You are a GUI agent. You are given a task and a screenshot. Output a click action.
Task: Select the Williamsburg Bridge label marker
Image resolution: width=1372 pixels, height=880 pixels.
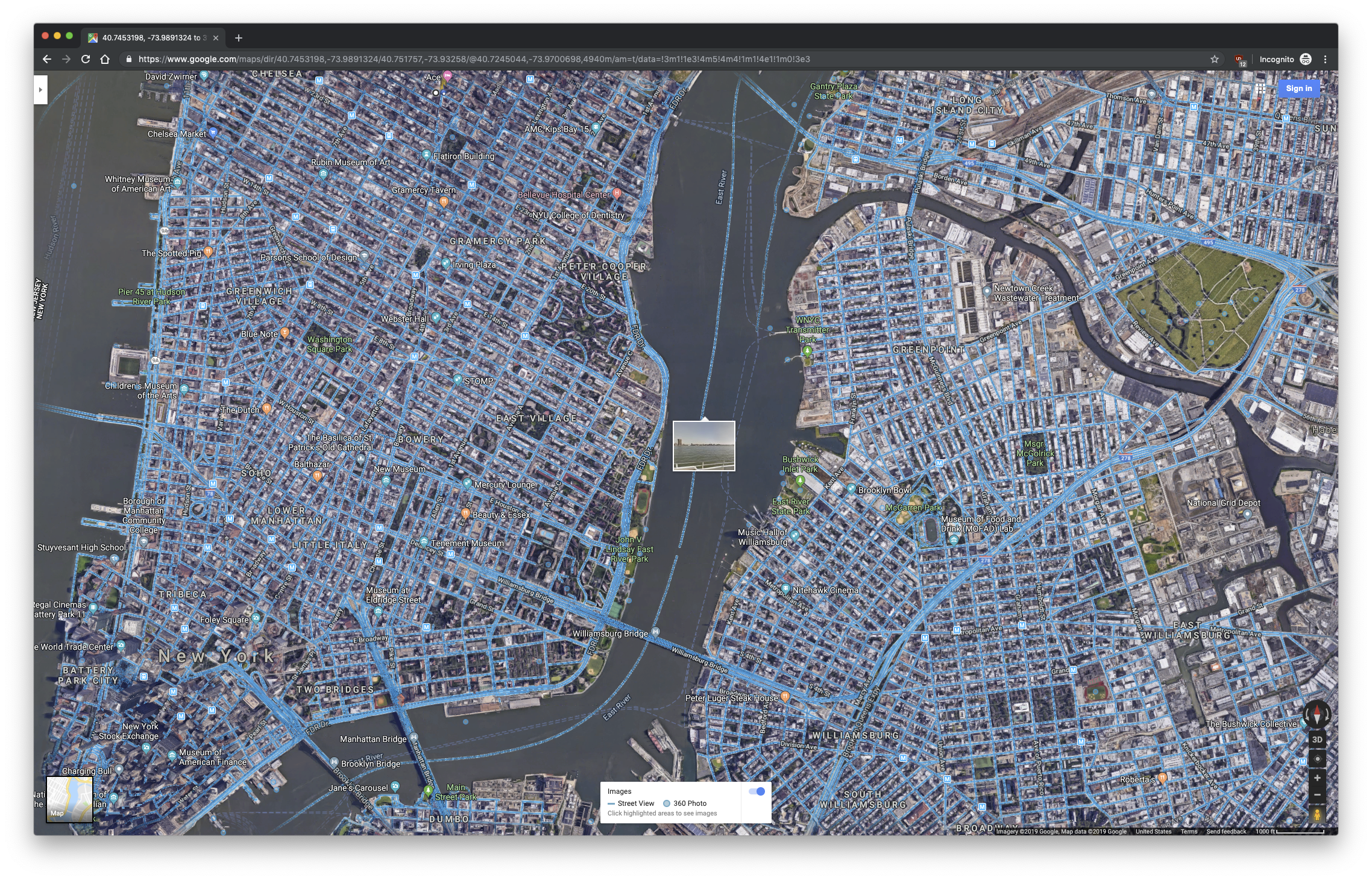pos(655,632)
